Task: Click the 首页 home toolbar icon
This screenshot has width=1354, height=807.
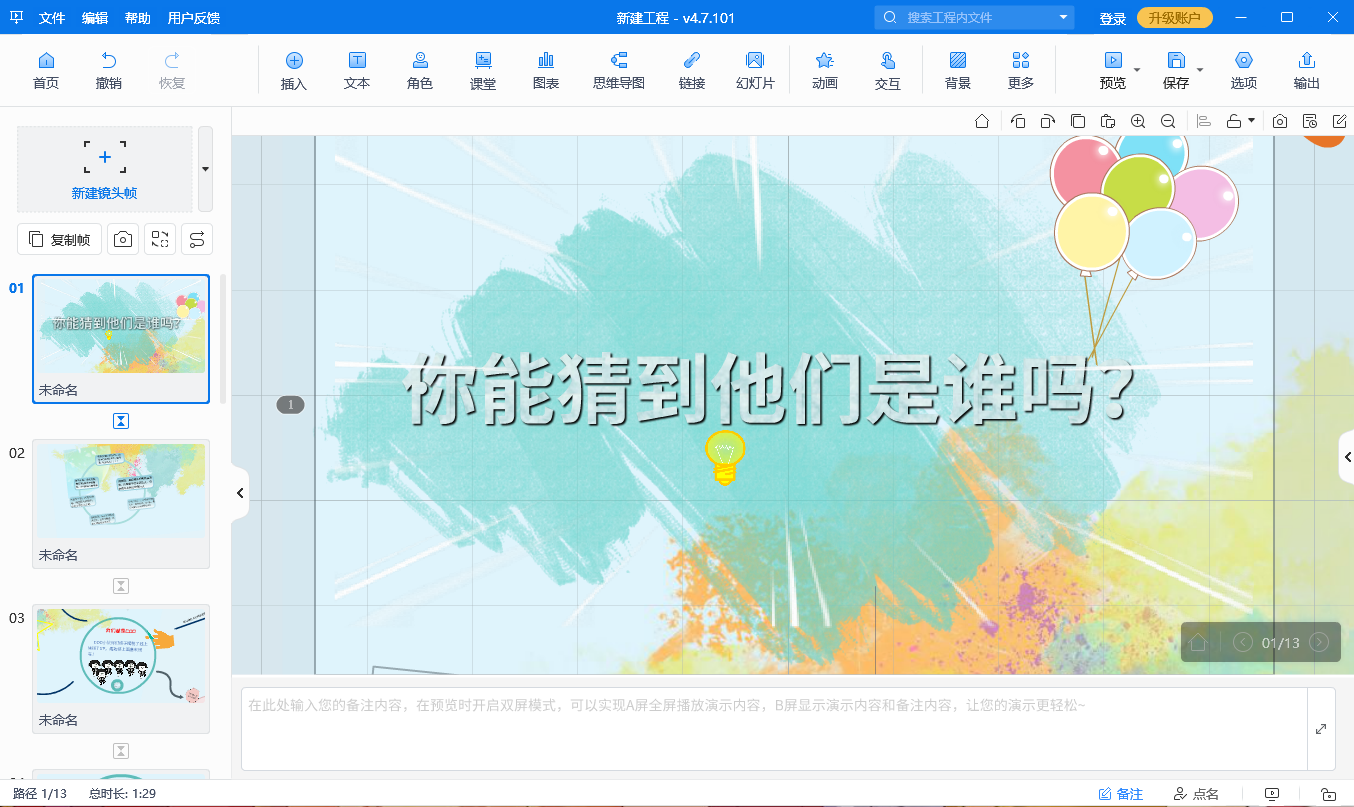Action: (x=46, y=71)
